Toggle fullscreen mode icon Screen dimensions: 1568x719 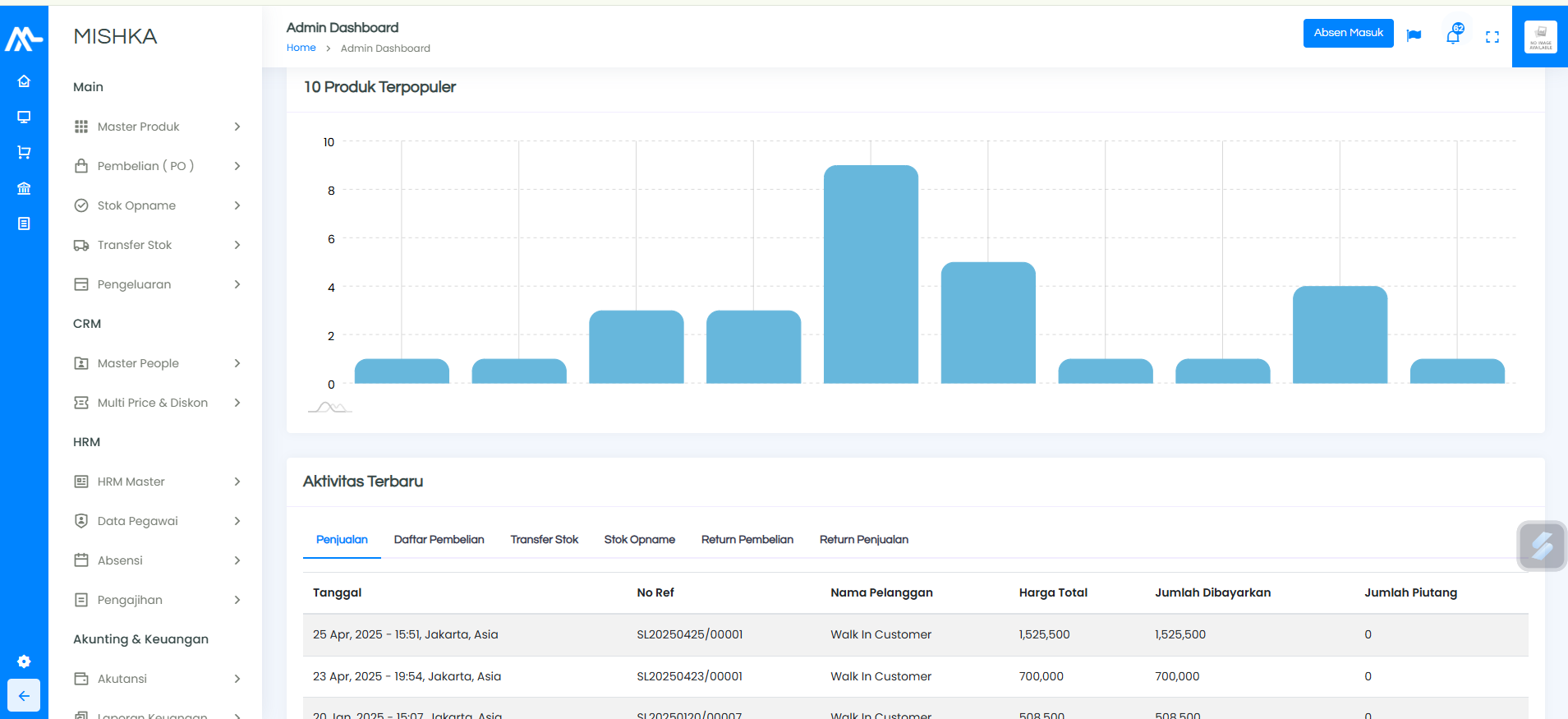(x=1492, y=37)
